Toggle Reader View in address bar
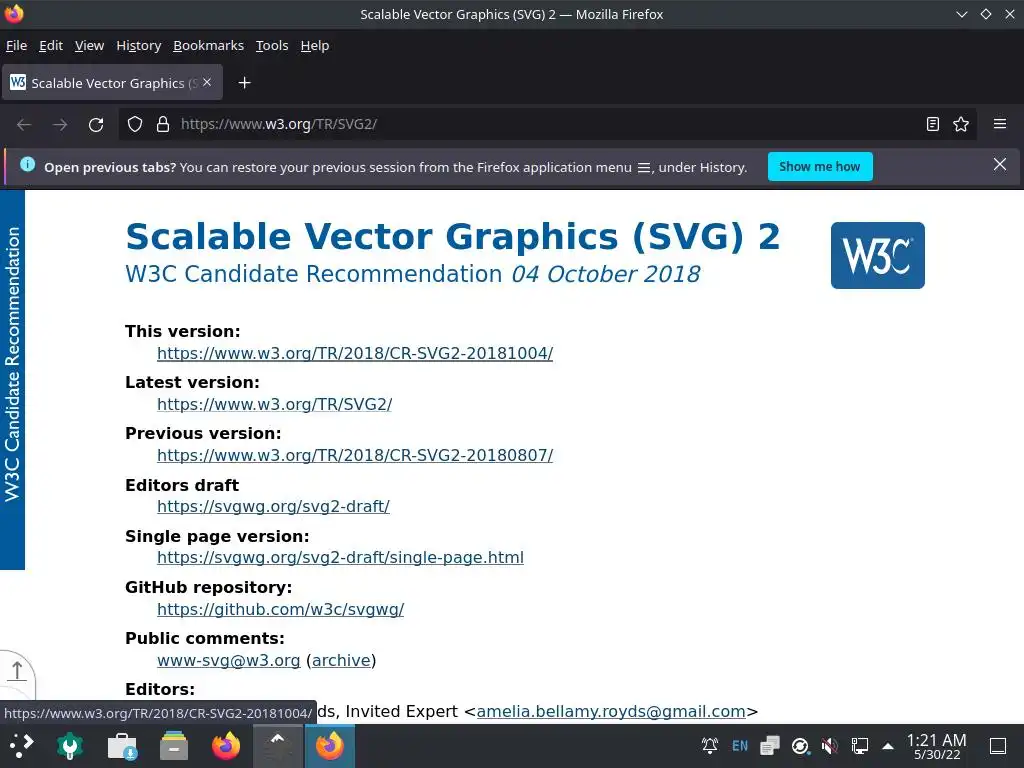This screenshot has width=1024, height=768. point(933,124)
